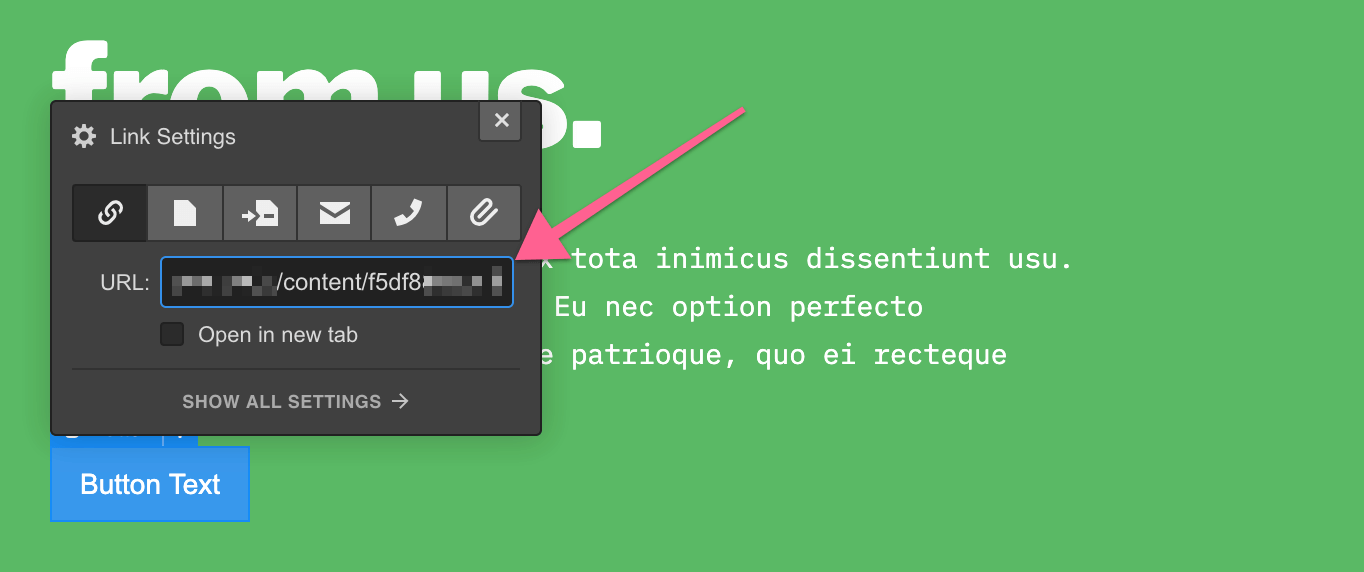Image resolution: width=1364 pixels, height=572 pixels.
Task: Select the URL chain link type icon
Action: (110, 213)
